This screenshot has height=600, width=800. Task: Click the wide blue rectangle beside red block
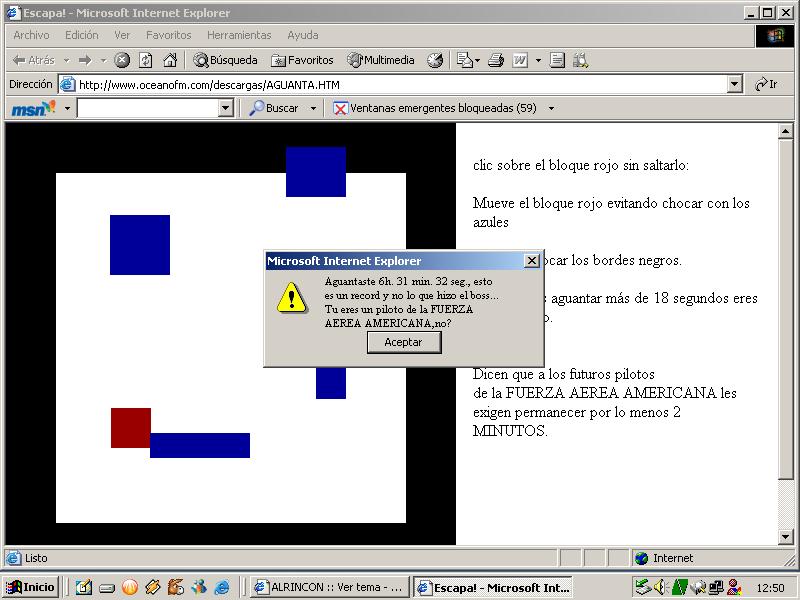tap(200, 445)
